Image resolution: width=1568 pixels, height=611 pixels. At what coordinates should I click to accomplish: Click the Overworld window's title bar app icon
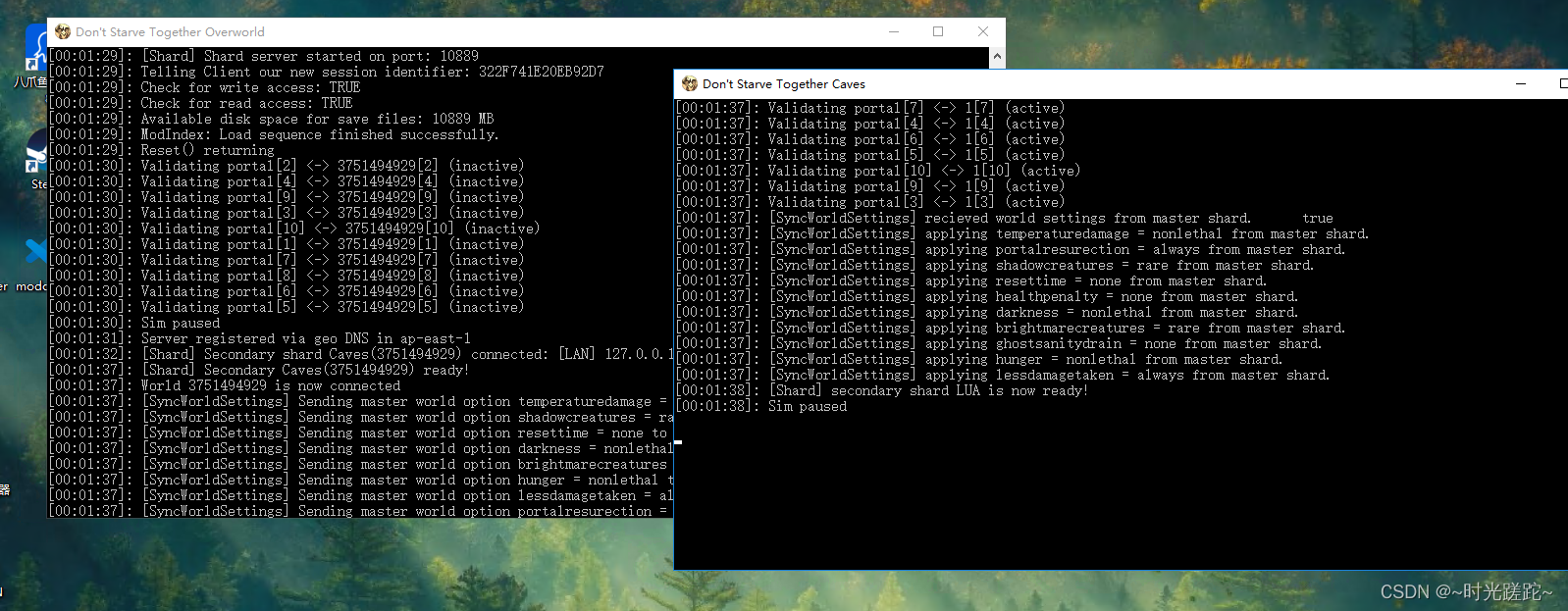[x=63, y=31]
